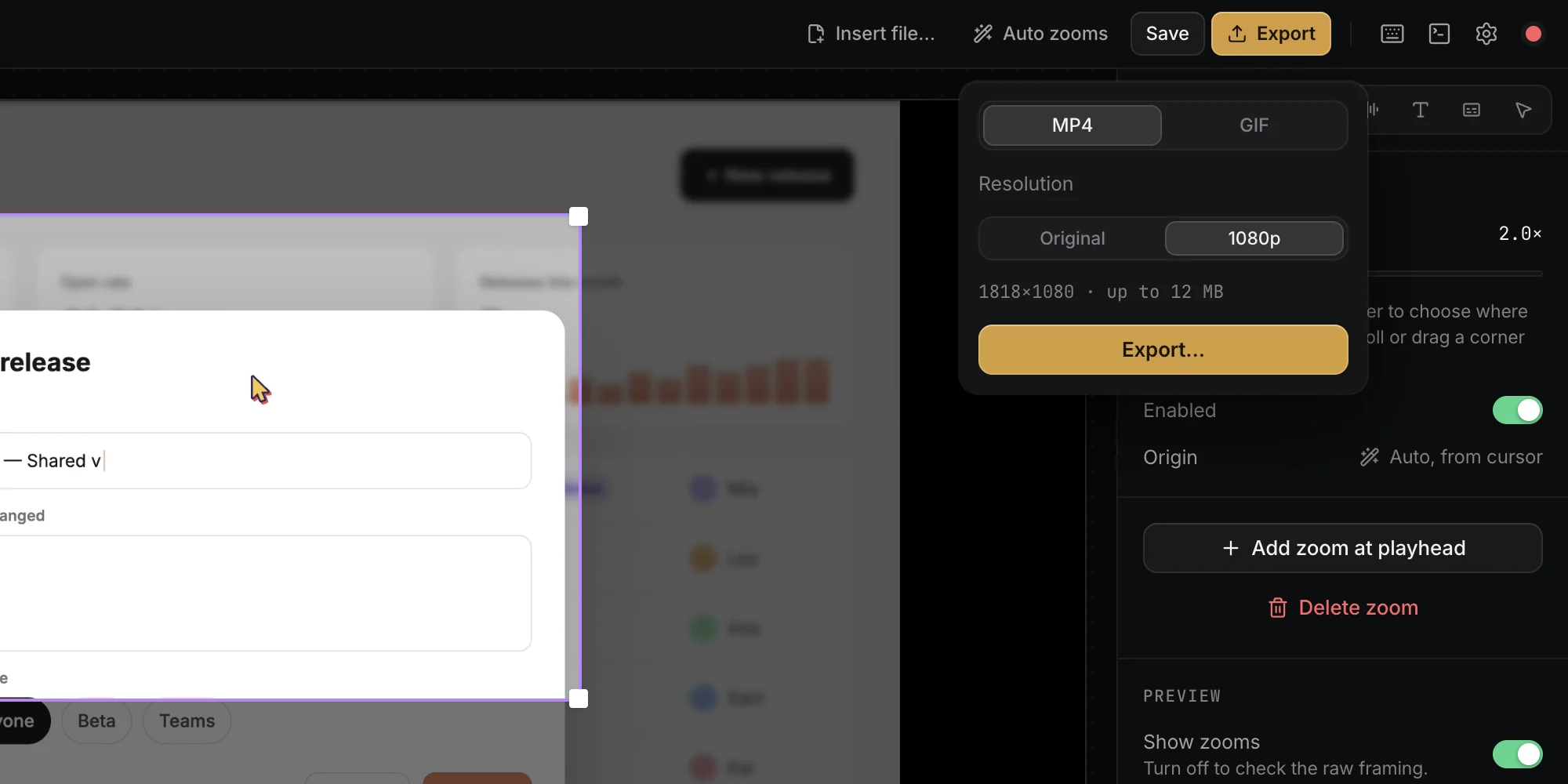The width and height of the screenshot is (1568, 784).
Task: Toggle the Show zooms switch
Action: click(1517, 754)
